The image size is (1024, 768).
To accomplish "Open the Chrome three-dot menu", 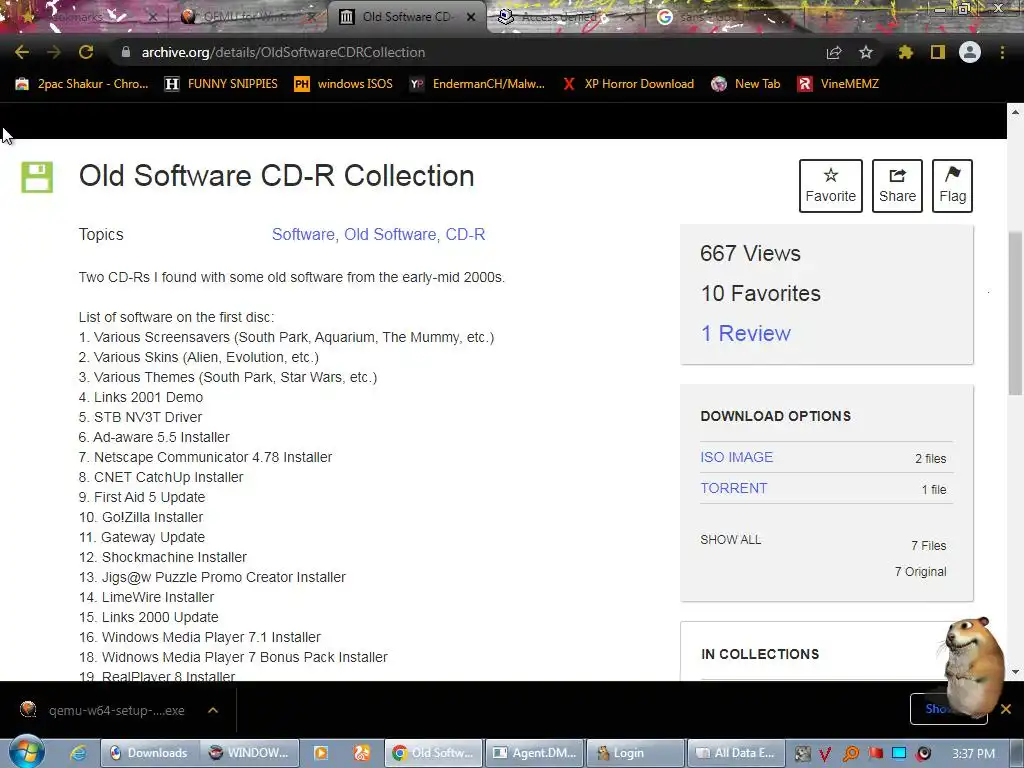I will click(1002, 52).
